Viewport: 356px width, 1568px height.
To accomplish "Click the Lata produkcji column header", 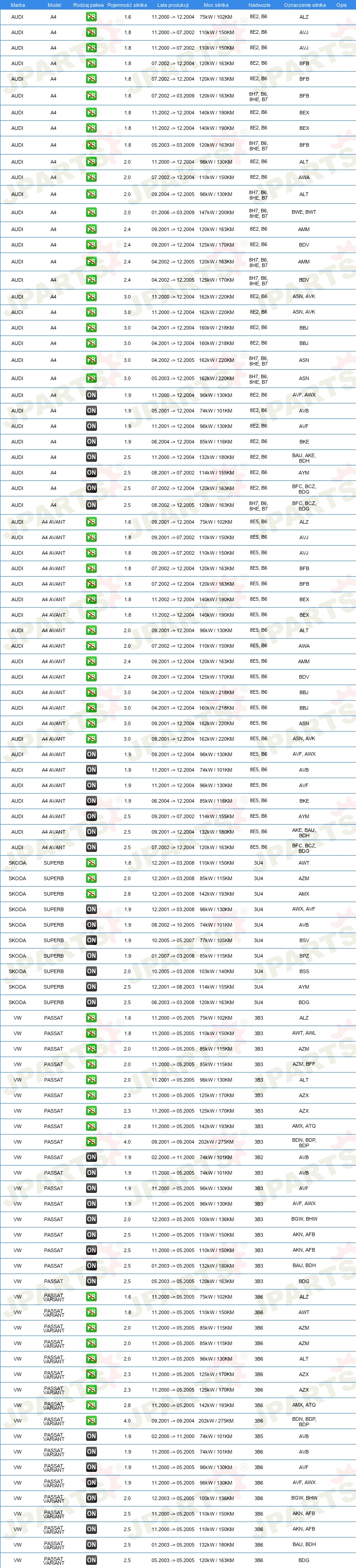I will click(173, 5).
